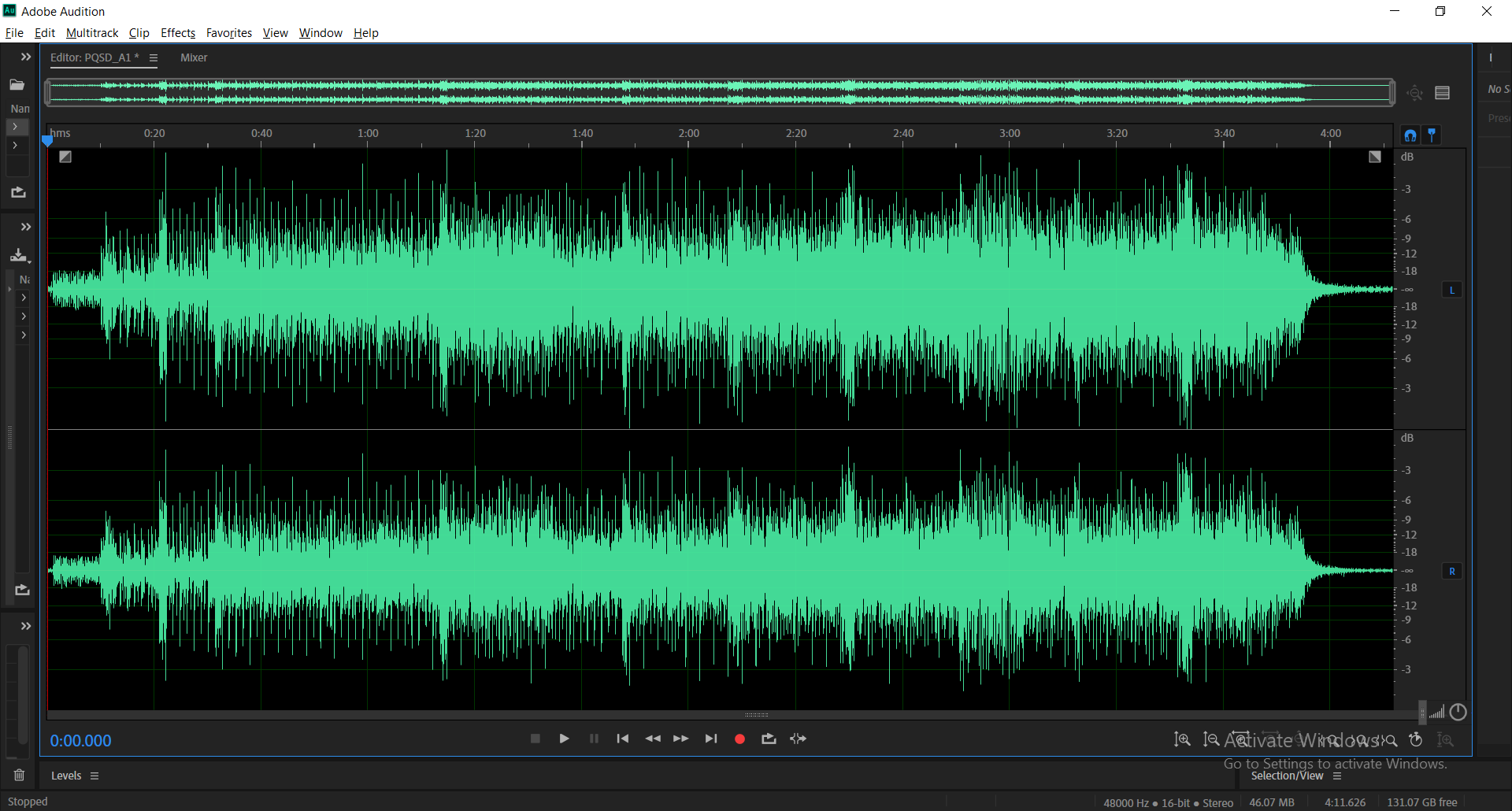Move playhead to previous with transport button
The width and height of the screenshot is (1512, 811).
[623, 739]
